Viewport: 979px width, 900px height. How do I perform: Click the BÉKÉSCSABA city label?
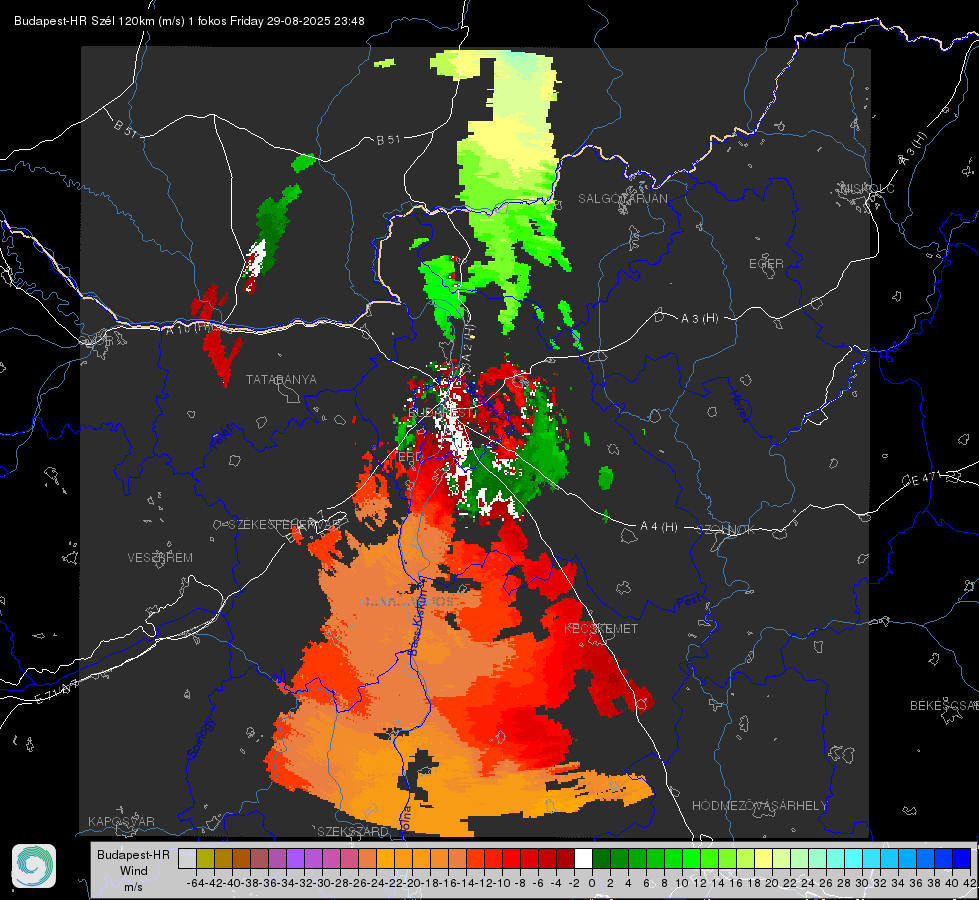944,705
